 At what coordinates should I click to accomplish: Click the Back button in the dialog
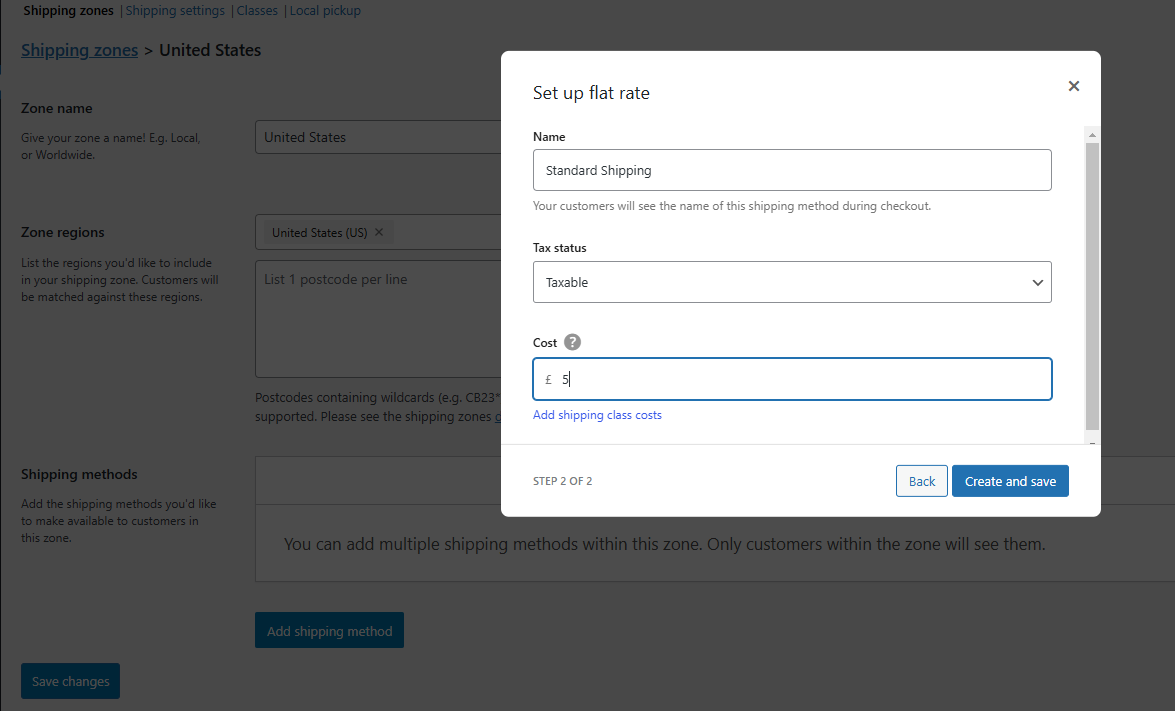pyautogui.click(x=921, y=481)
